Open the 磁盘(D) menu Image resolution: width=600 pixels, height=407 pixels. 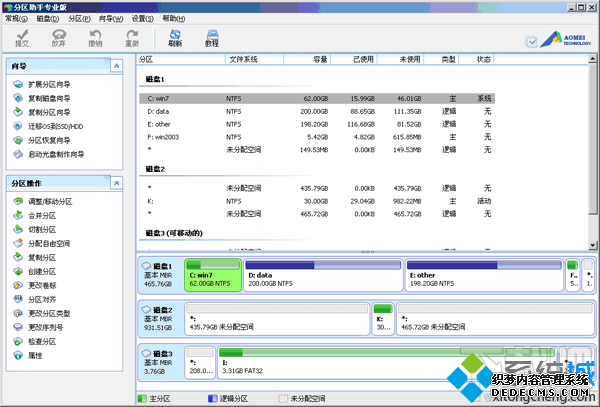[x=48, y=19]
